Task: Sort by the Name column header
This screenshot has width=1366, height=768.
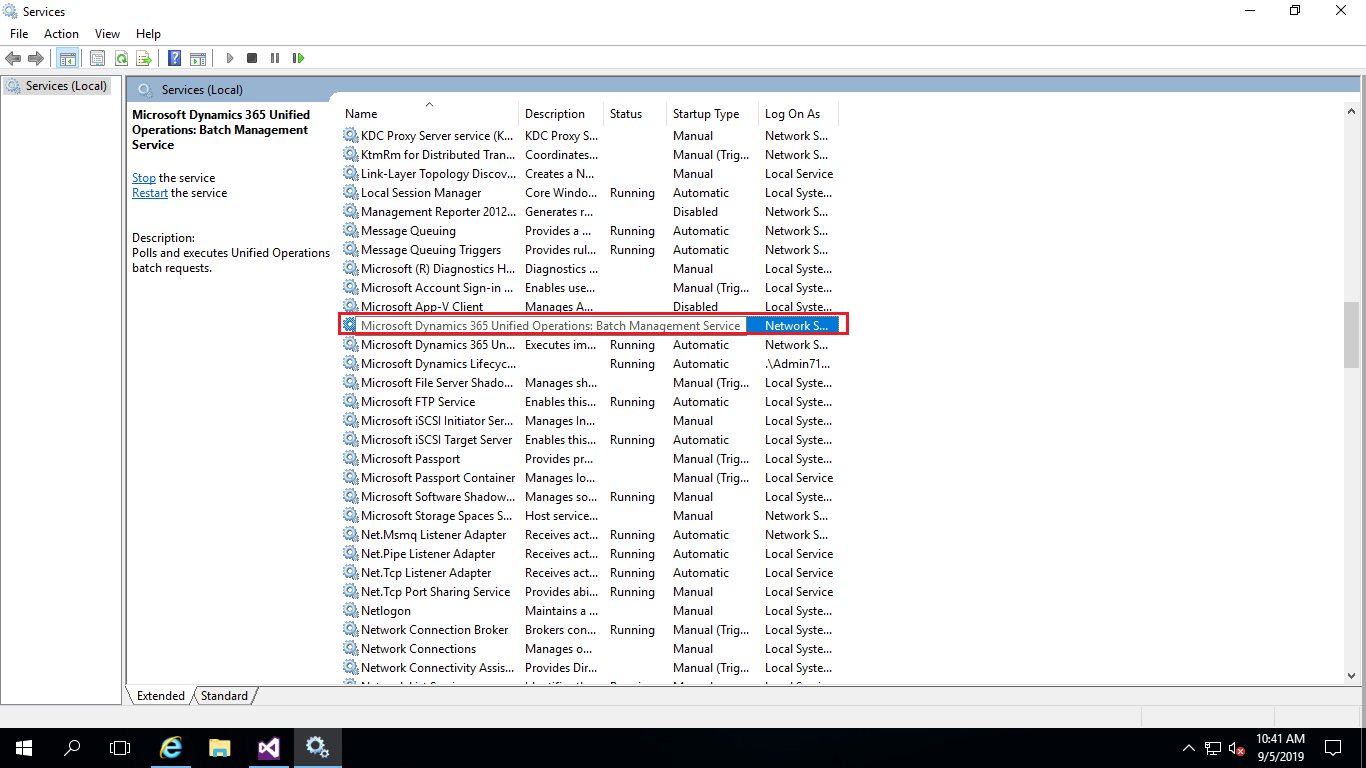Action: 430,114
